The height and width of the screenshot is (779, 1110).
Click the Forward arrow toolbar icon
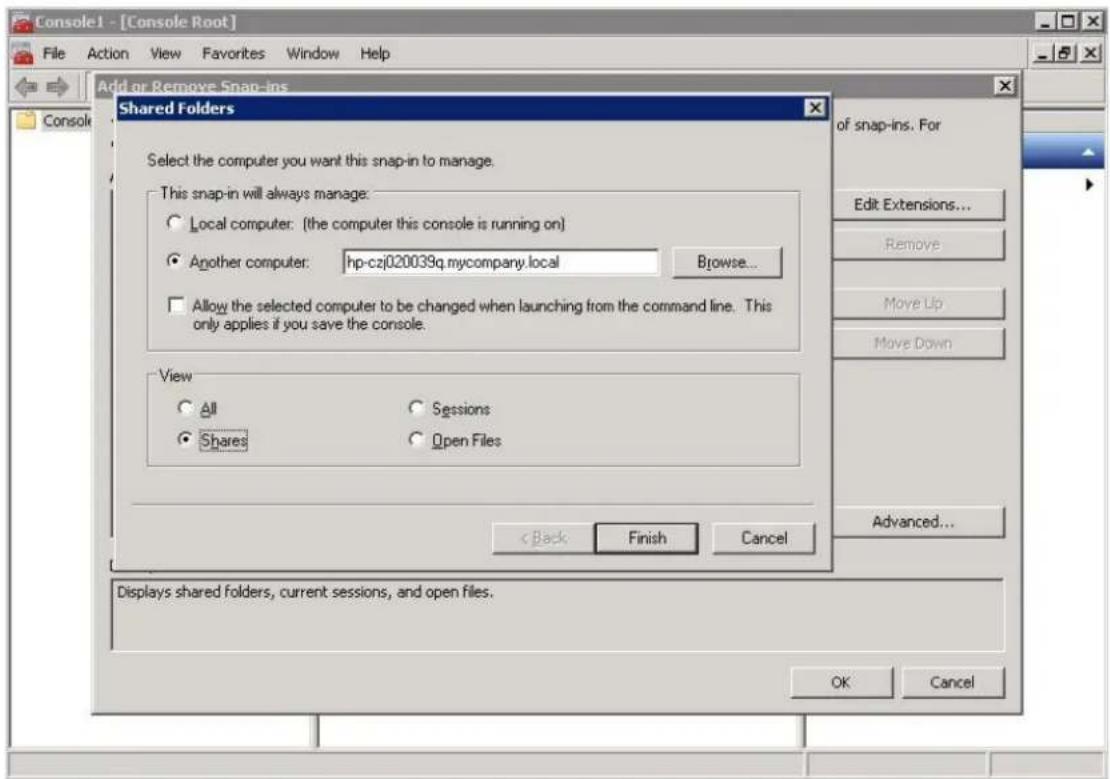(x=57, y=87)
